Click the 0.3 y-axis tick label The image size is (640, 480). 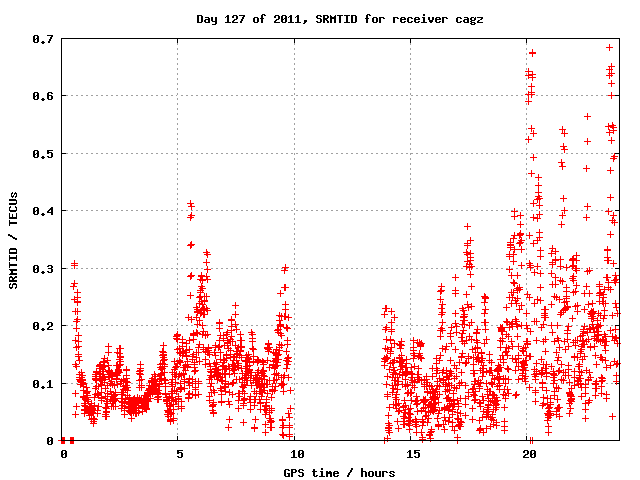42,268
